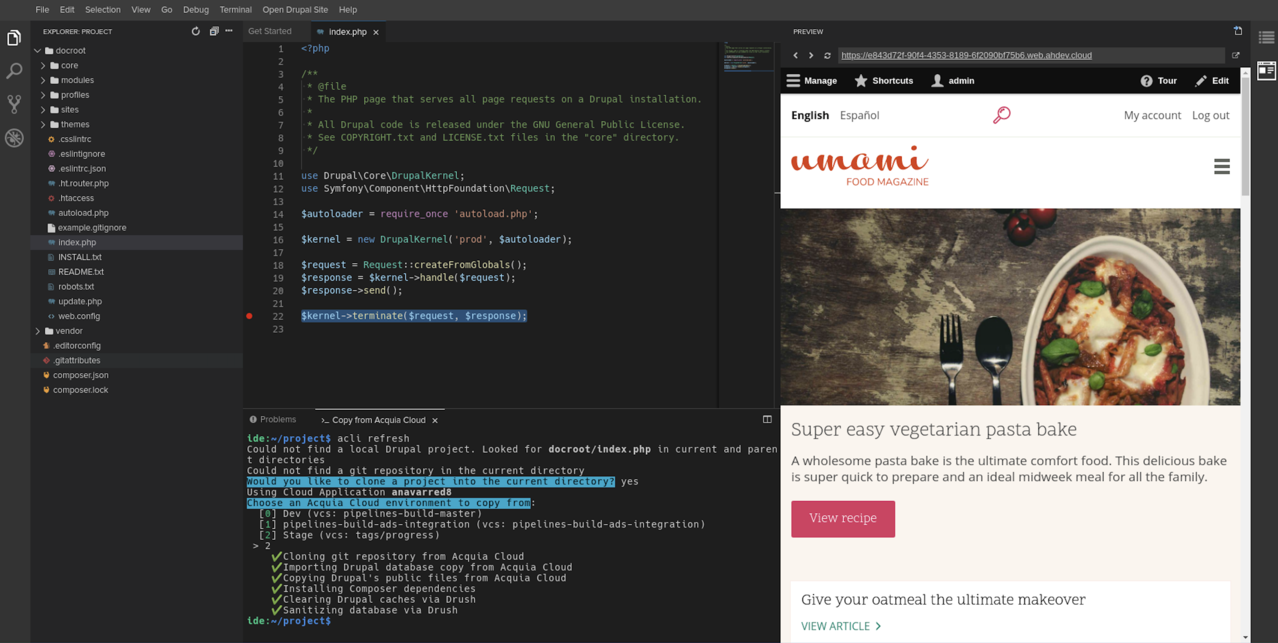The width and height of the screenshot is (1278, 643).
Task: Open composer.json in Explorer
Action: coord(80,375)
